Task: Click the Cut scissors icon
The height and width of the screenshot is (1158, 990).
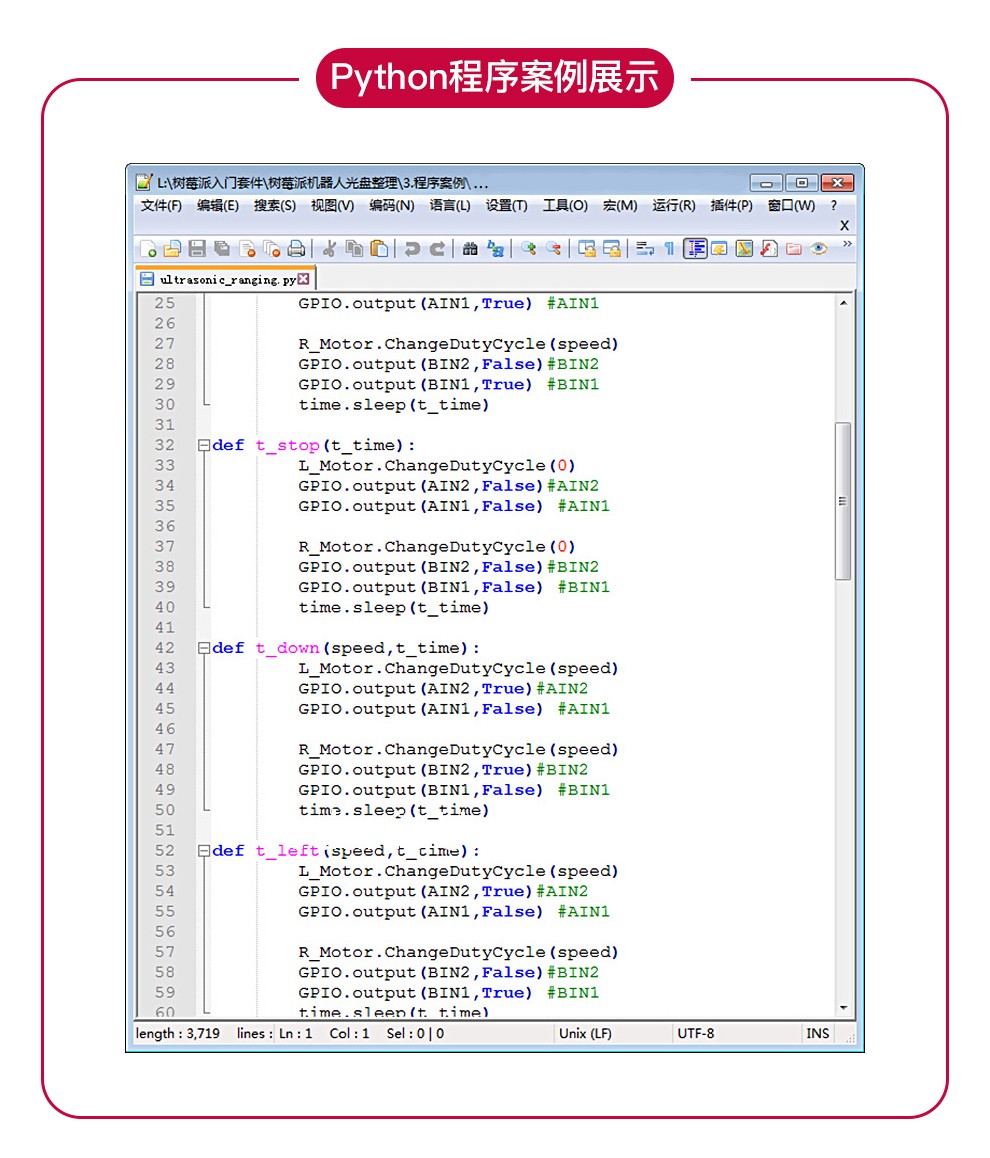Action: (x=329, y=249)
